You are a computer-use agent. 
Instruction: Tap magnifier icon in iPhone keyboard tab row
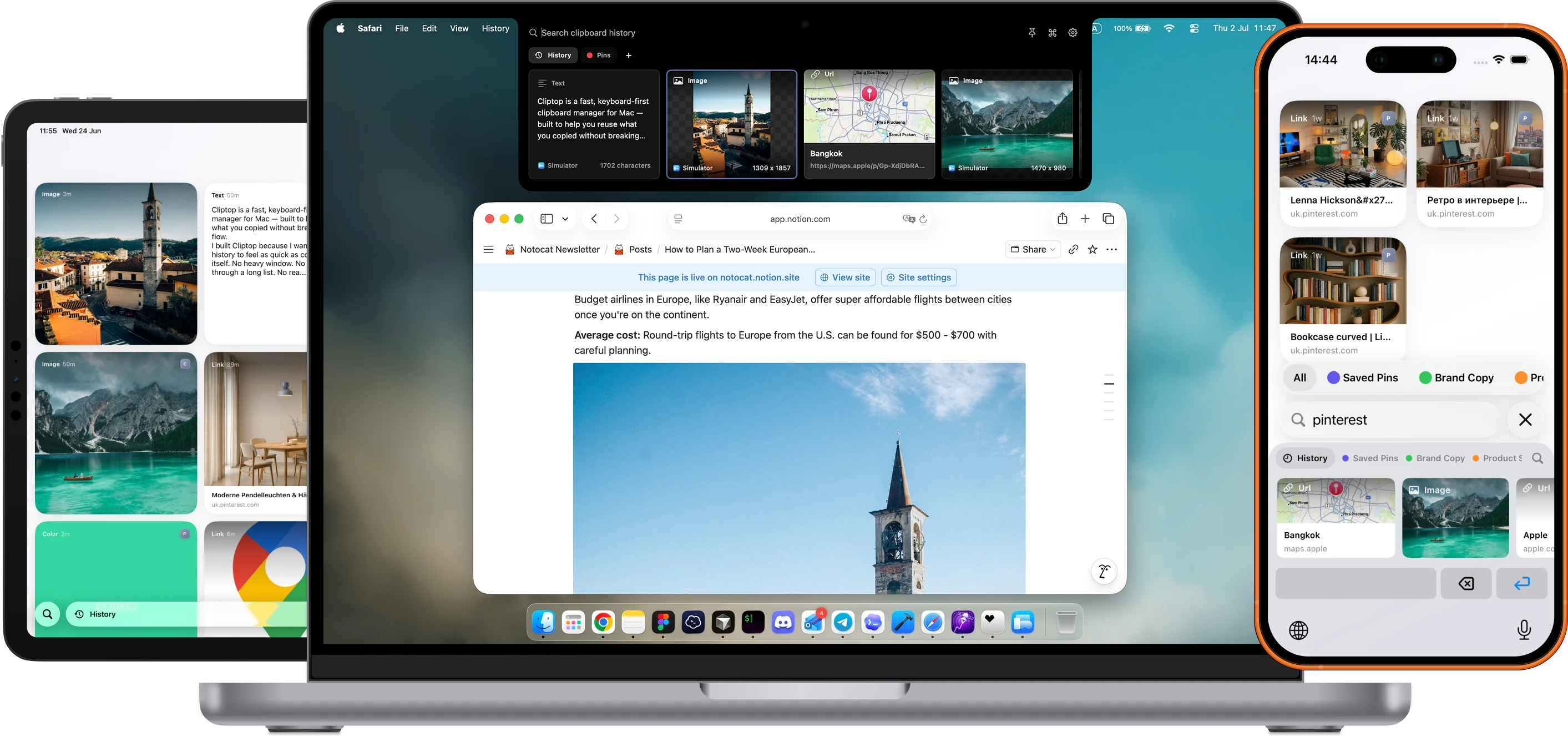pyautogui.click(x=1537, y=458)
